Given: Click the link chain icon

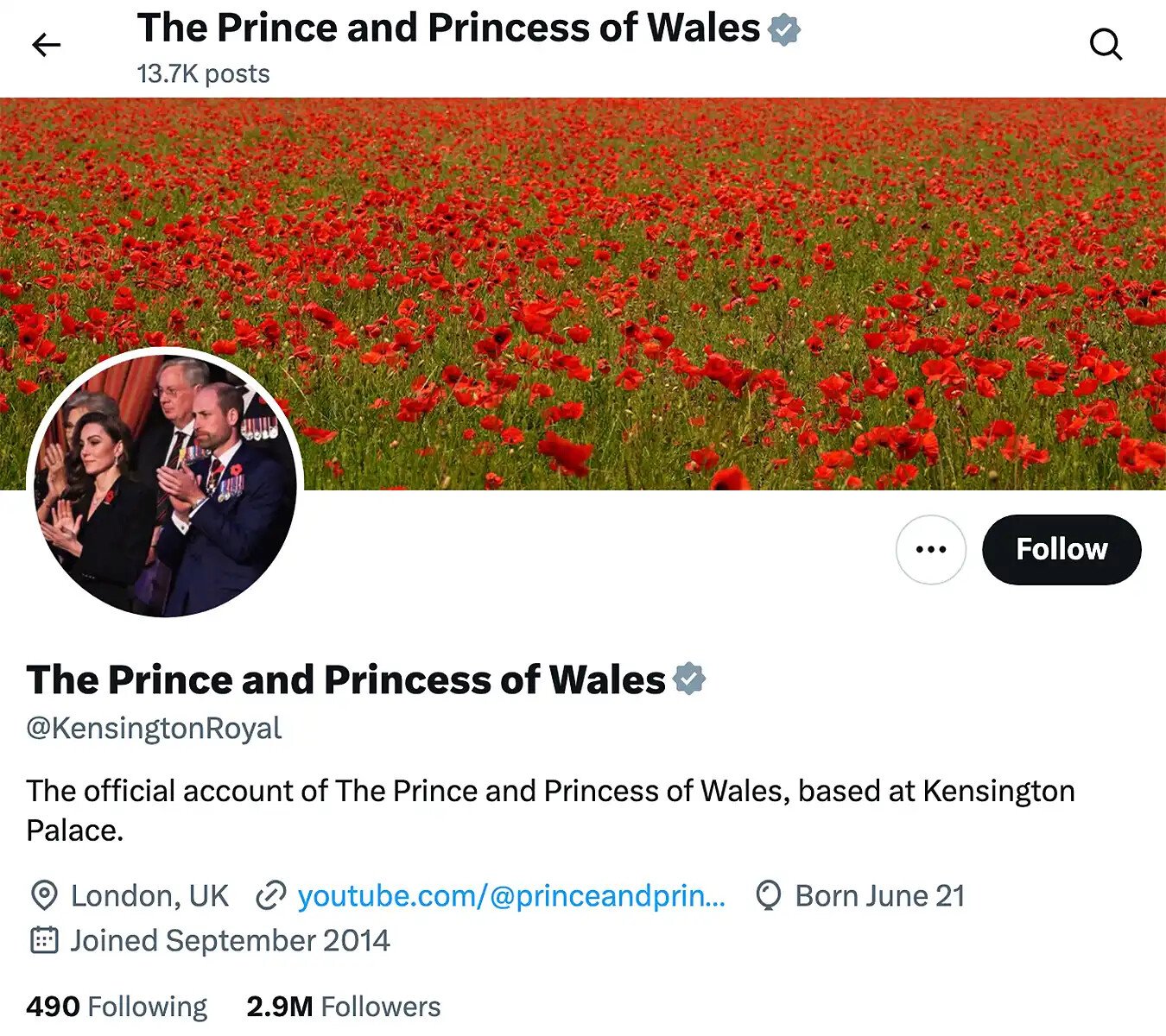Looking at the screenshot, I should tap(270, 896).
